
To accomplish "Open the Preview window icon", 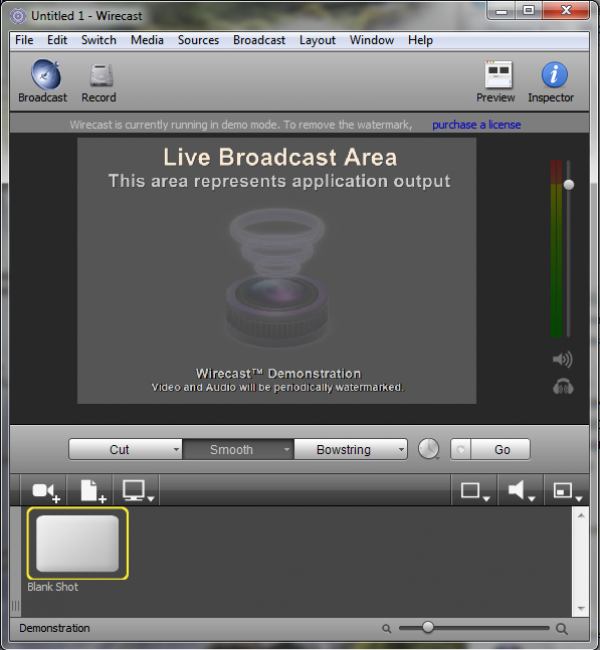I will [x=498, y=75].
